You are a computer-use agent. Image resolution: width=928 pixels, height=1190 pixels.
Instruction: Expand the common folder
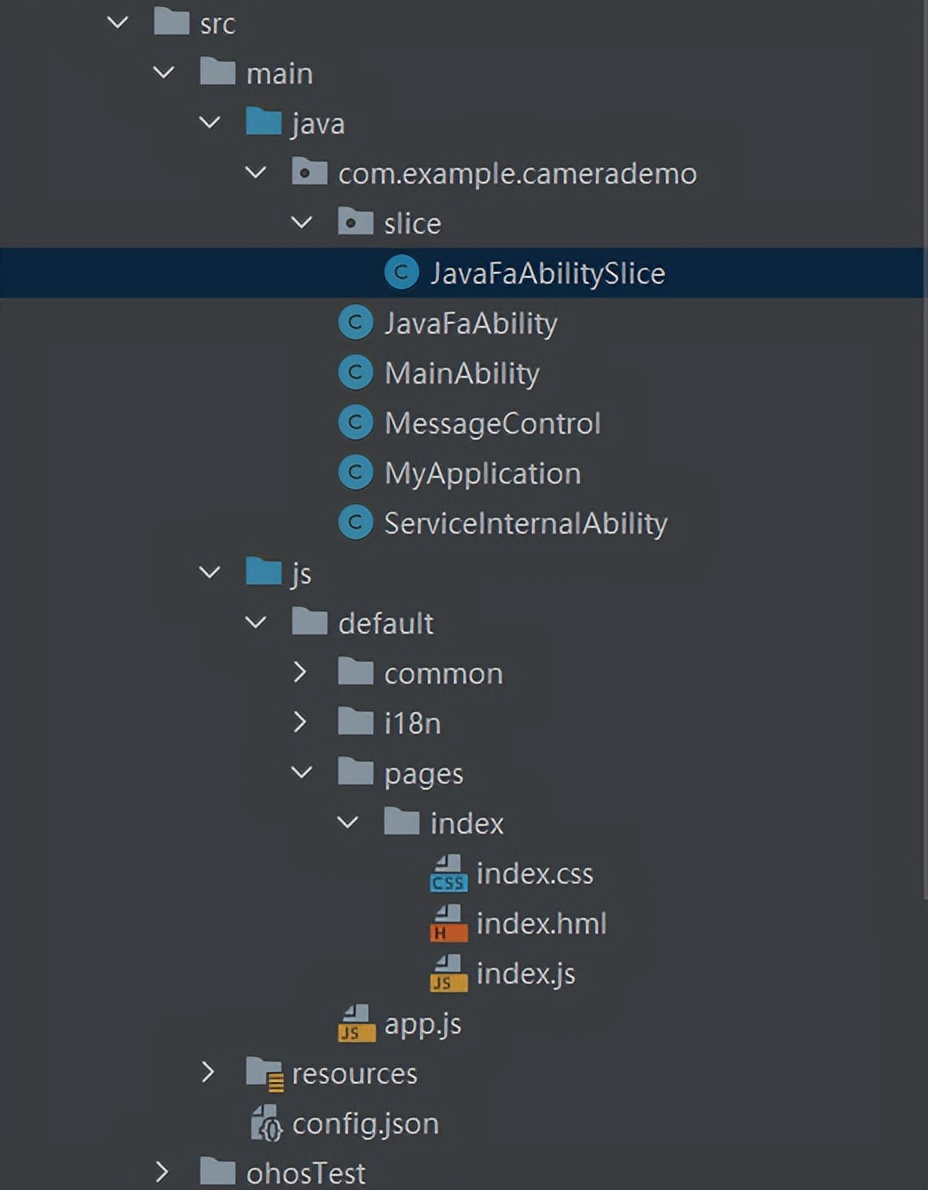(301, 672)
